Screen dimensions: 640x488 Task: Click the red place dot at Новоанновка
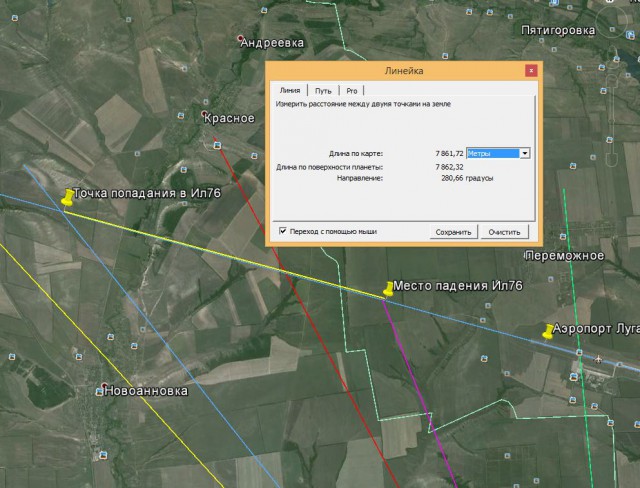[104, 386]
